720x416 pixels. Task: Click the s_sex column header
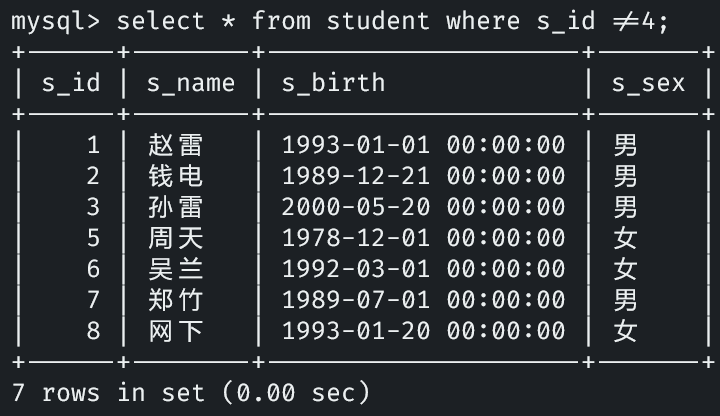tap(648, 83)
